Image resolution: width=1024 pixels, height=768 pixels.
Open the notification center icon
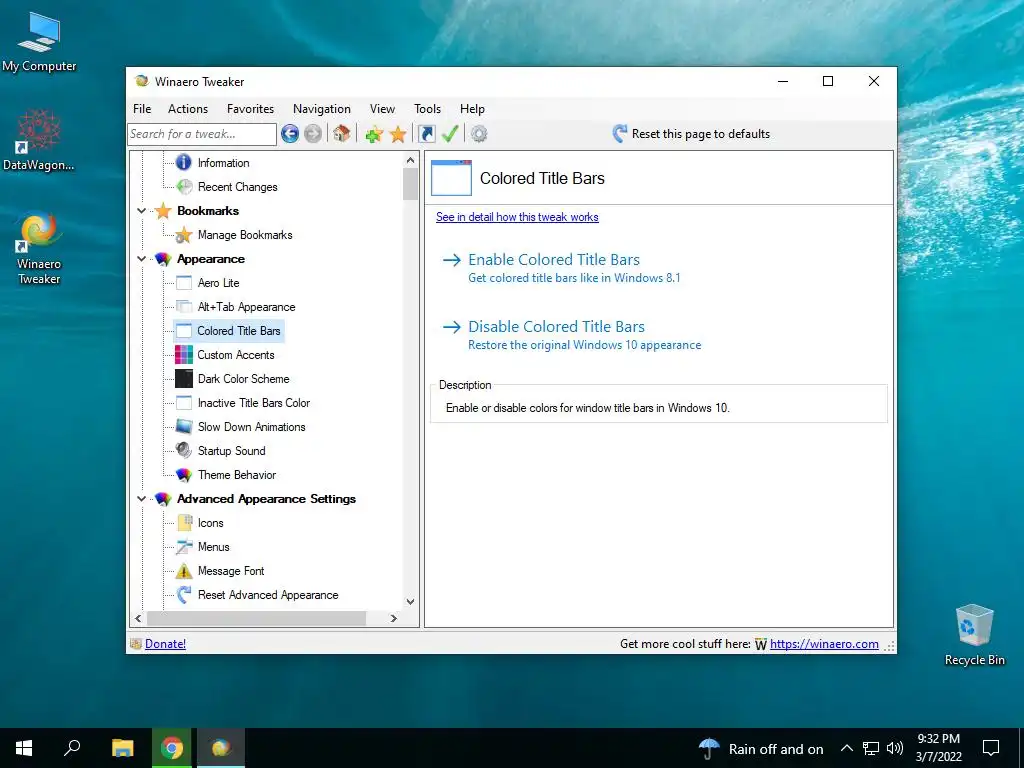[991, 748]
